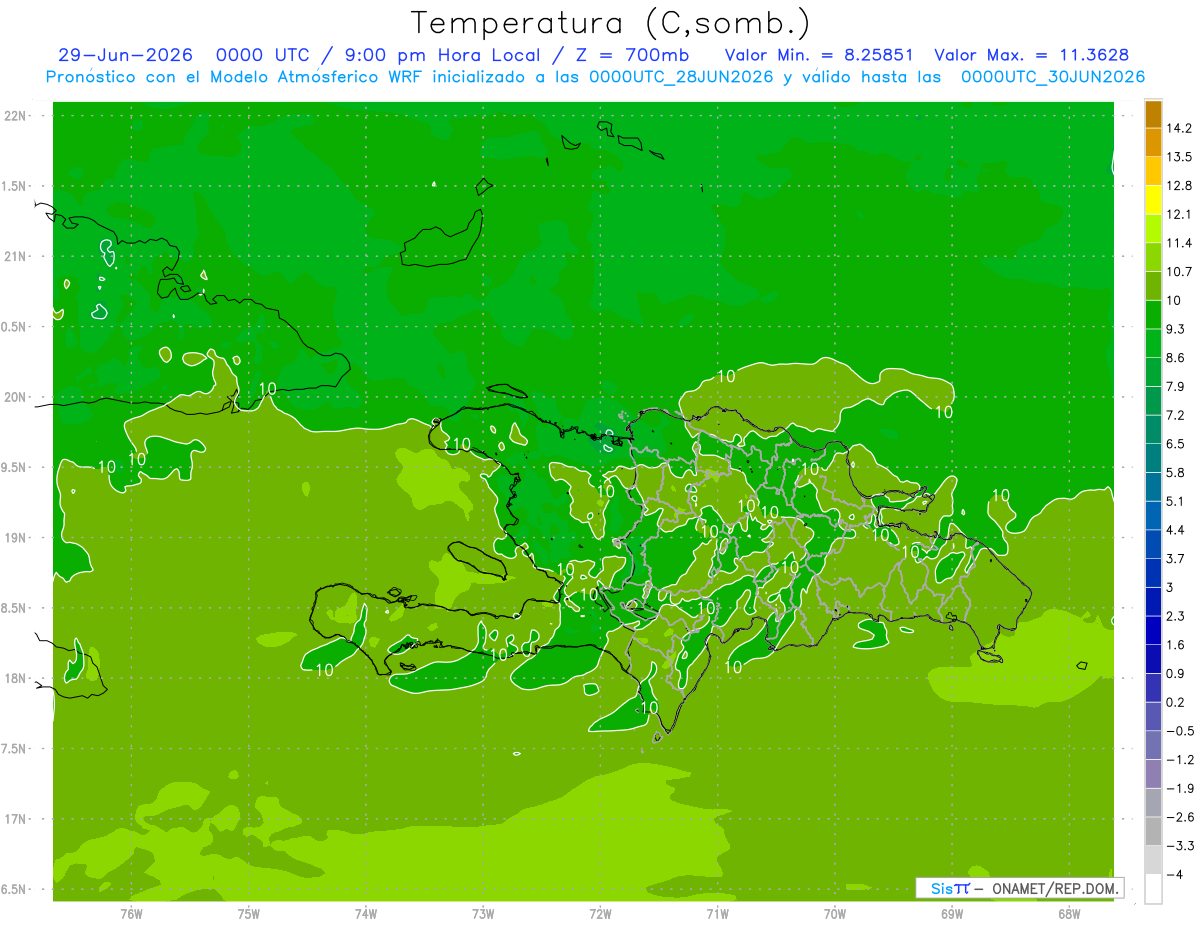1200x927 pixels.
Task: Click the 73W longitude axis label
Action: click(483, 914)
